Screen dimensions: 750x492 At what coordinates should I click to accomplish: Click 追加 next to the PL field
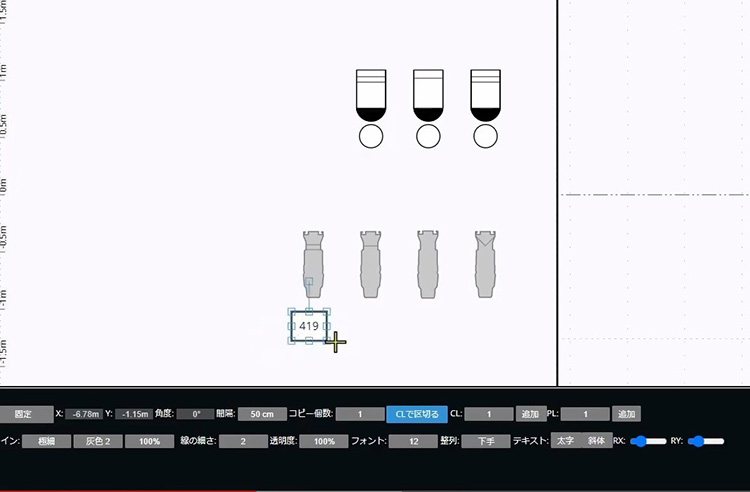pos(627,414)
